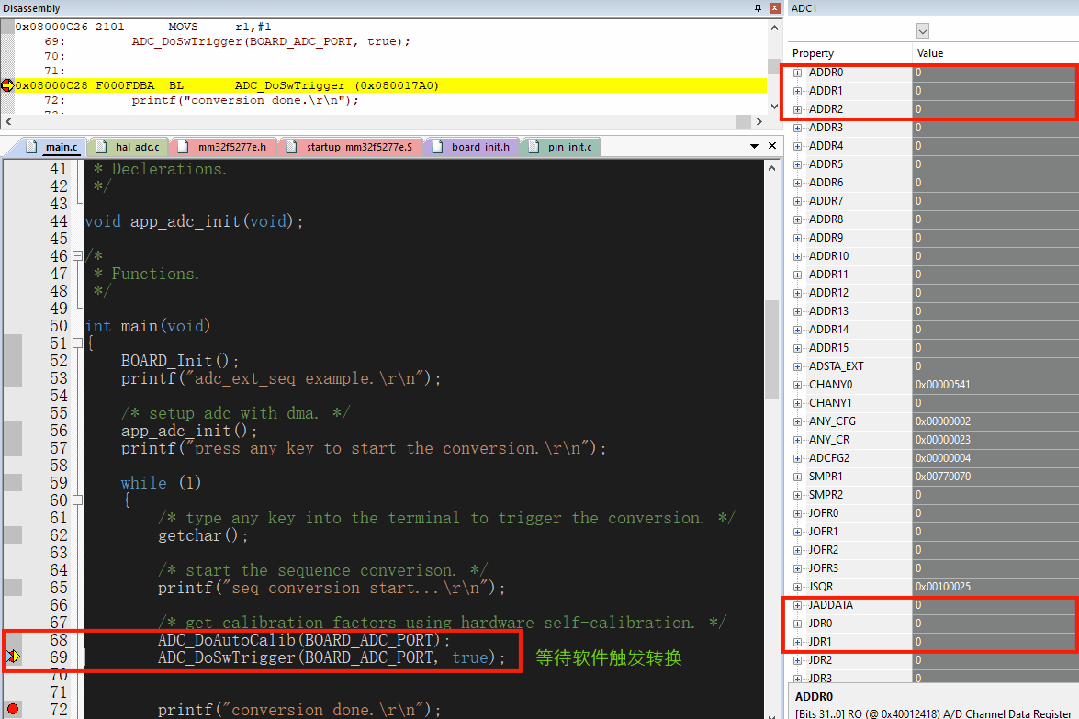1079x719 pixels.
Task: Open the mm32f5277e.h tab
Action: 223,147
